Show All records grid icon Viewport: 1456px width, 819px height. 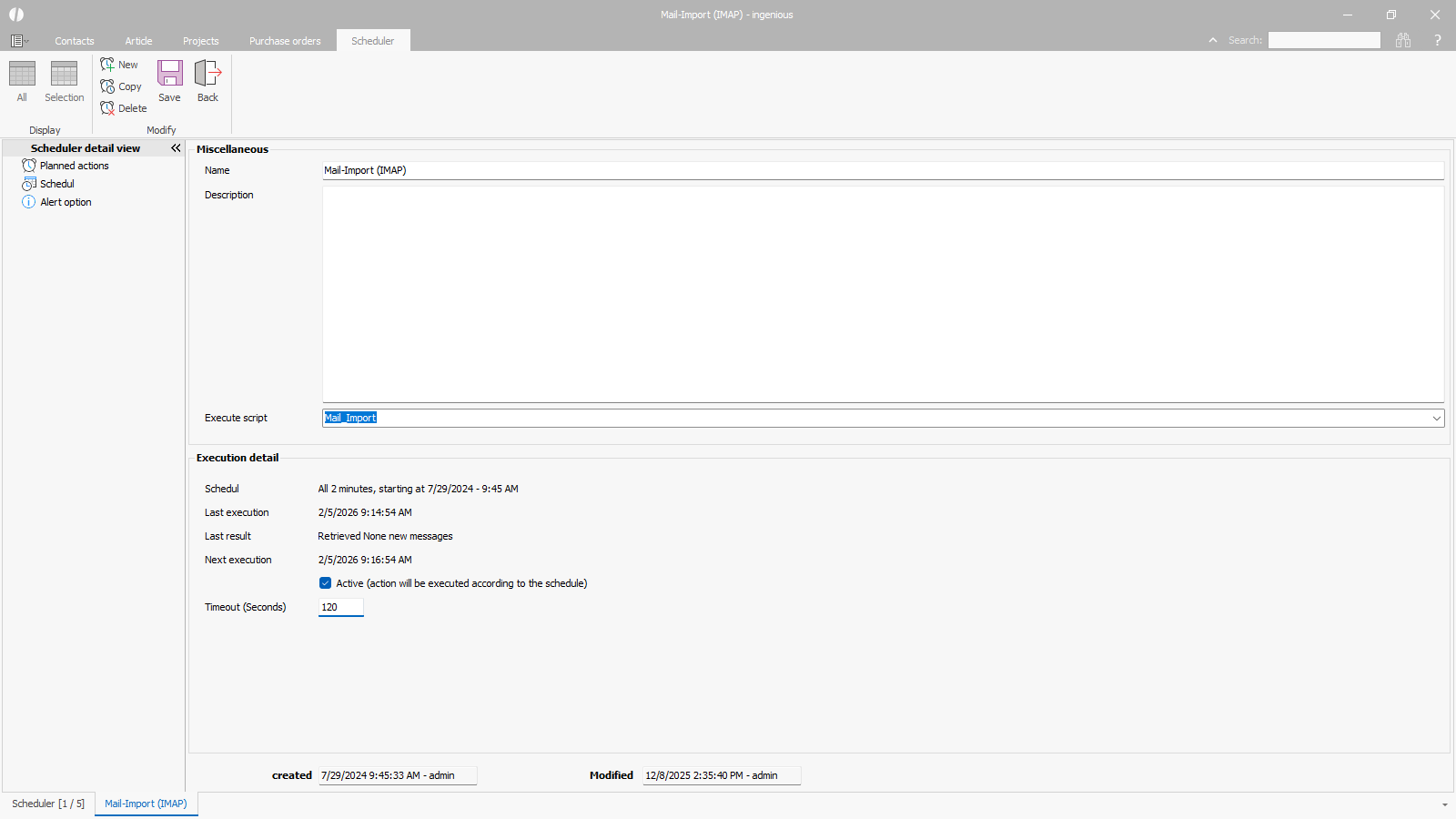click(x=22, y=74)
